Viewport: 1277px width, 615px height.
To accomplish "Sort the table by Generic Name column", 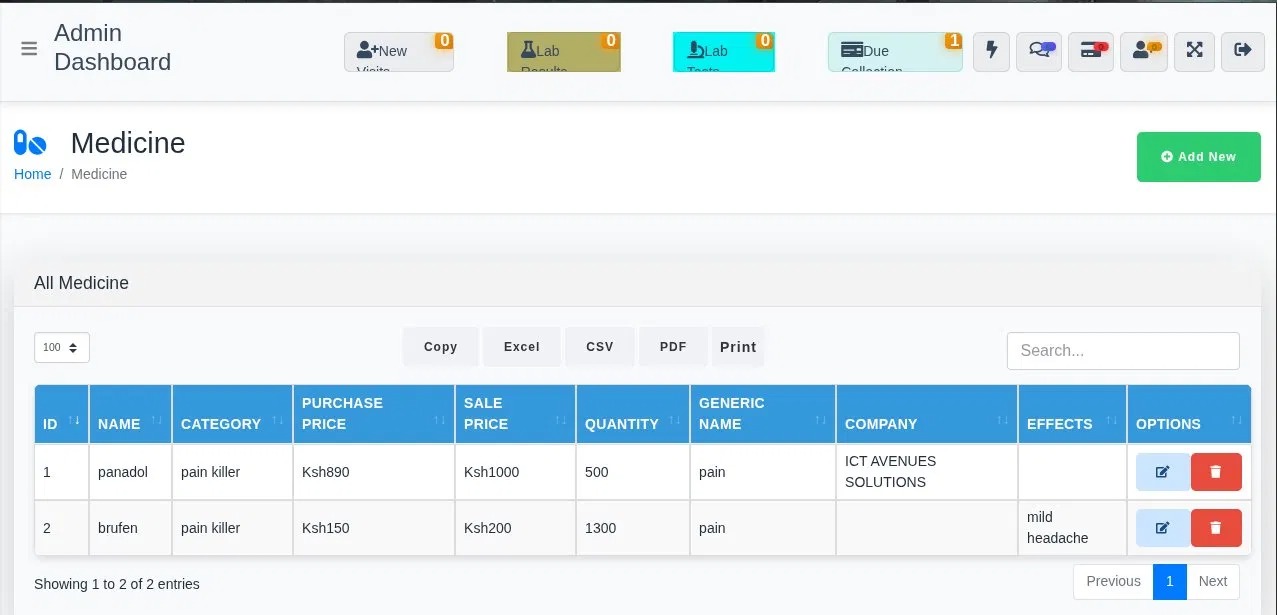I will [x=763, y=414].
